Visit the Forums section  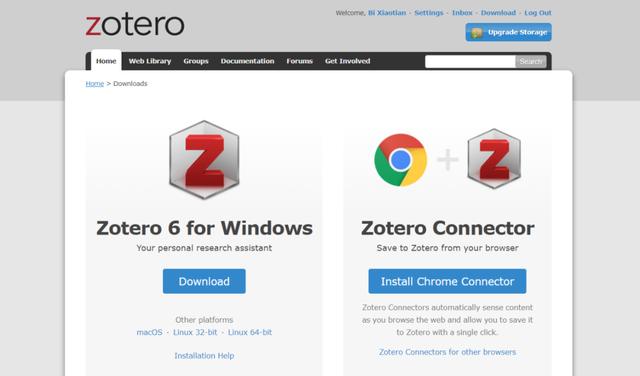click(299, 61)
